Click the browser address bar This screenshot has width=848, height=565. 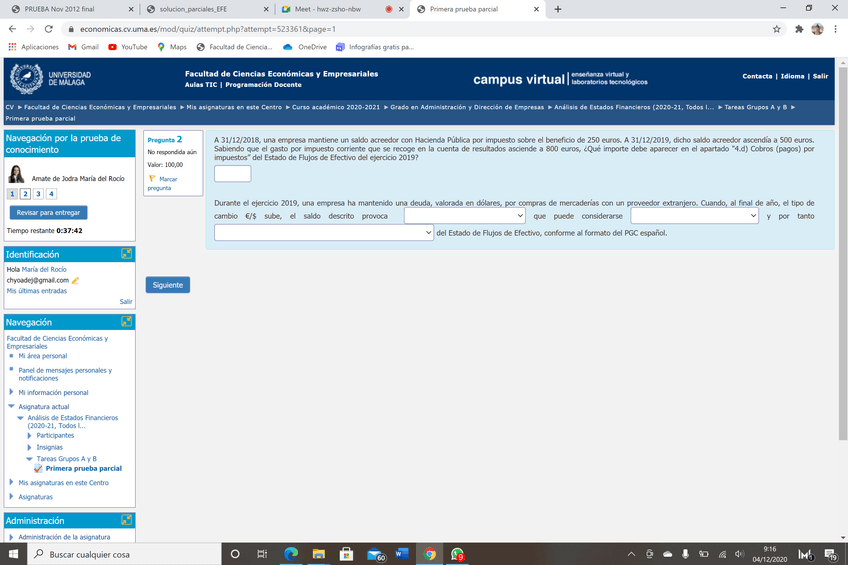[x=416, y=29]
